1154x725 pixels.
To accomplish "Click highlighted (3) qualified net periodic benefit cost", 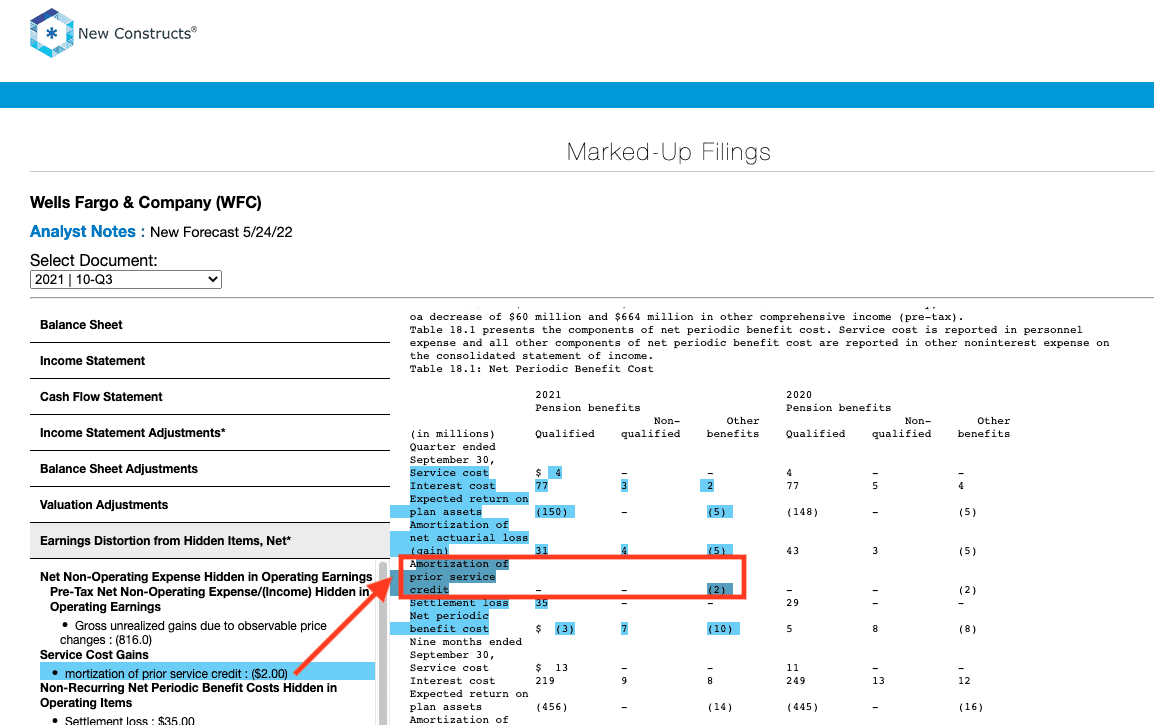I will coord(564,629).
